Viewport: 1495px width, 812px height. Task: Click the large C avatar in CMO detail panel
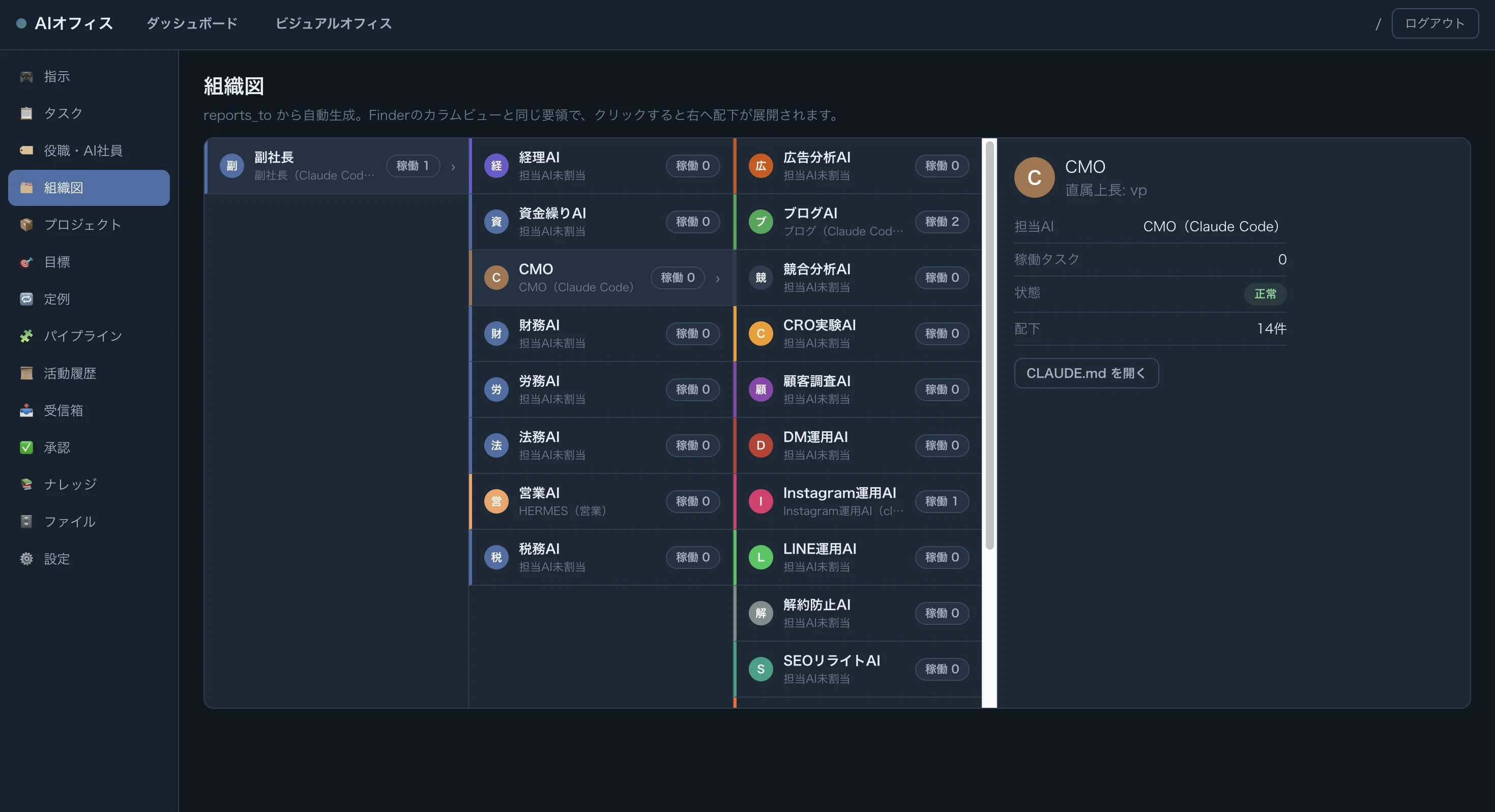pos(1034,177)
